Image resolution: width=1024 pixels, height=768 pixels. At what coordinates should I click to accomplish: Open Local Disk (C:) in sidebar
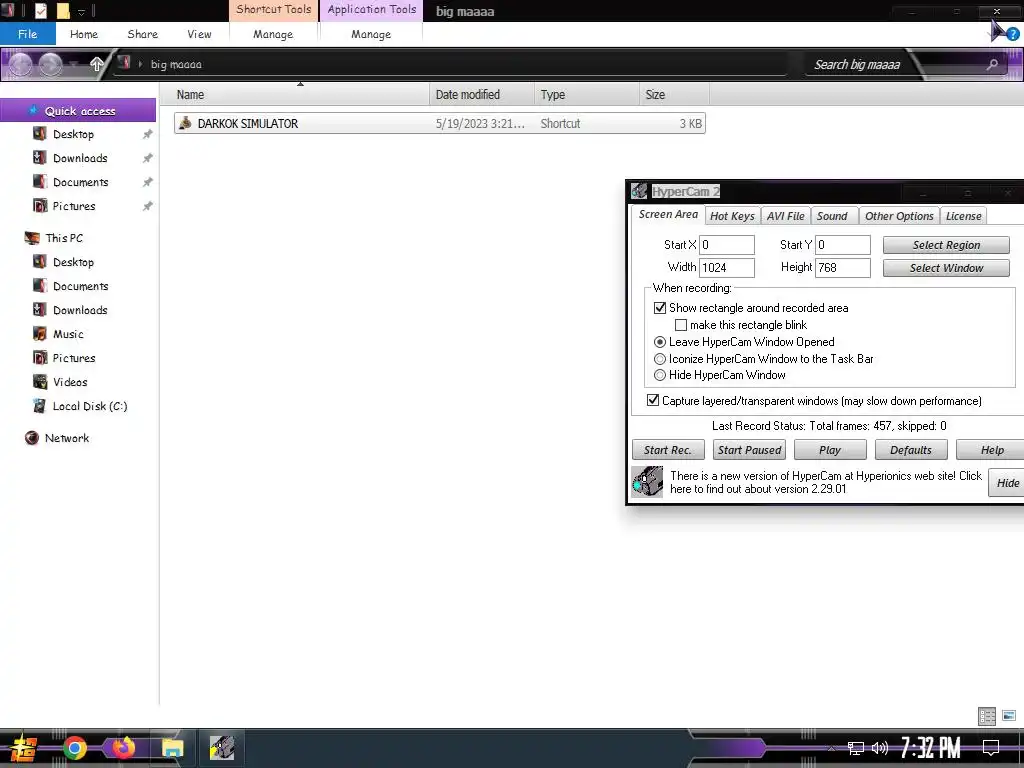(89, 406)
